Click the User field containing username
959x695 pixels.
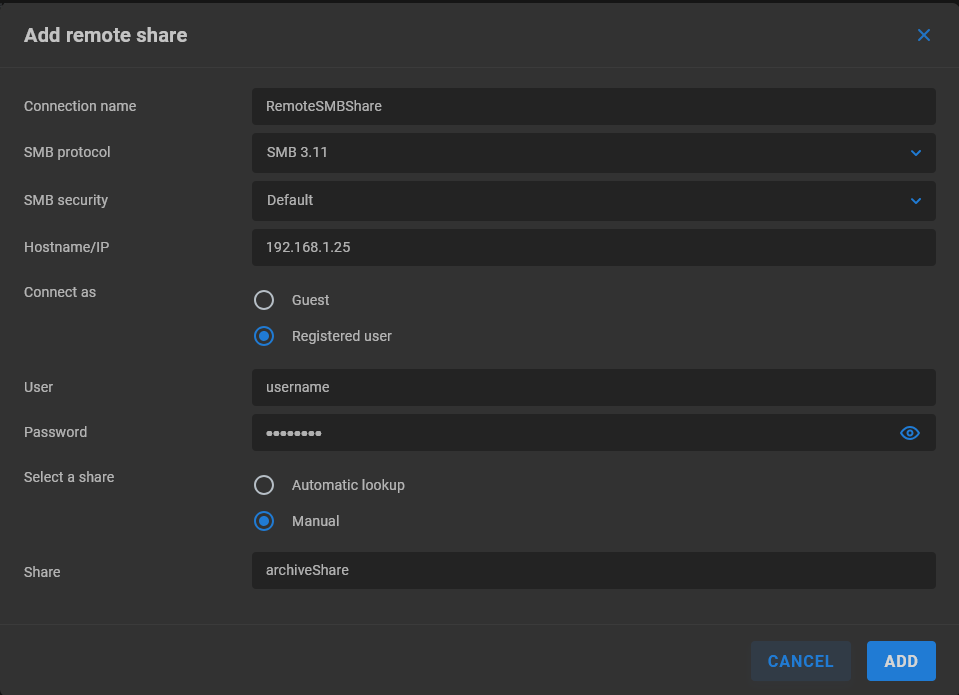coord(593,387)
